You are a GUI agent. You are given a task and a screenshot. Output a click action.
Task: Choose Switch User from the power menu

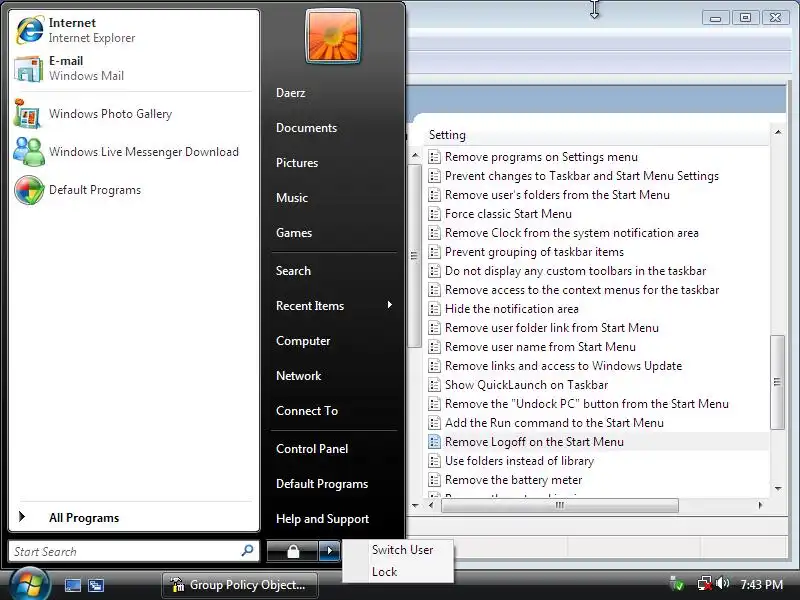tap(402, 549)
